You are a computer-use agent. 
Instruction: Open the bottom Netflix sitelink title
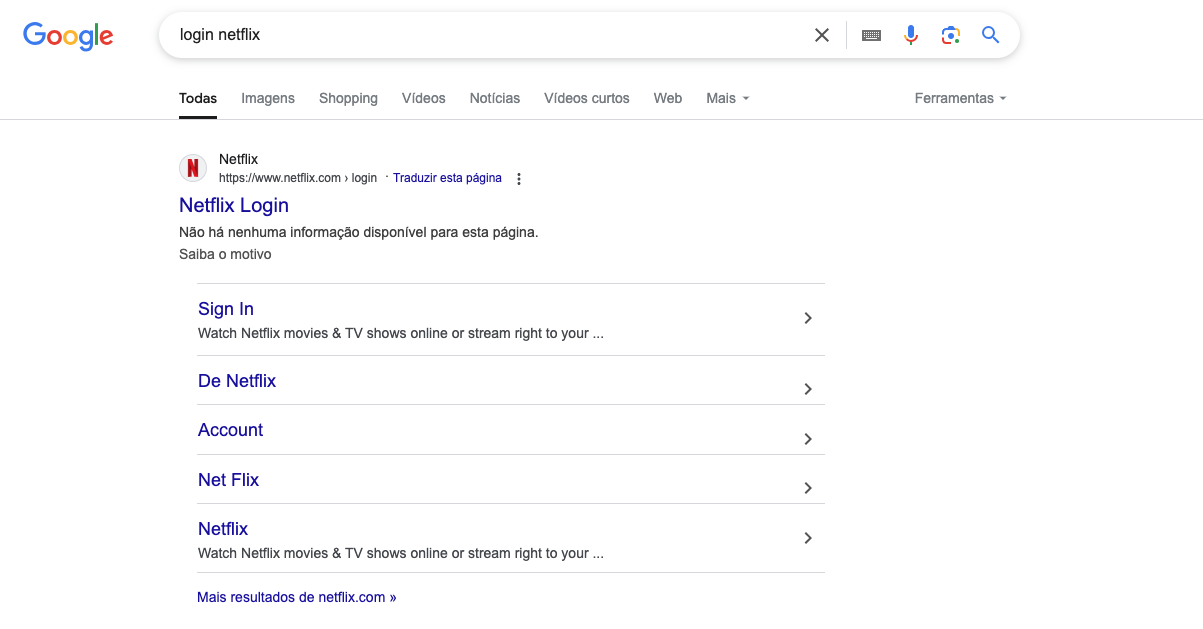tap(223, 529)
